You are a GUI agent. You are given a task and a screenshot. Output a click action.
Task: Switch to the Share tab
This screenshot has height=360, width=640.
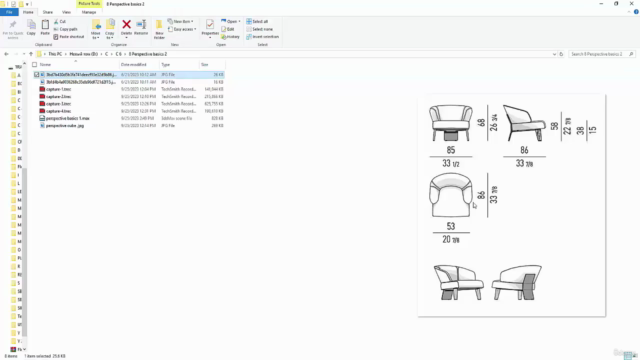tap(48, 12)
